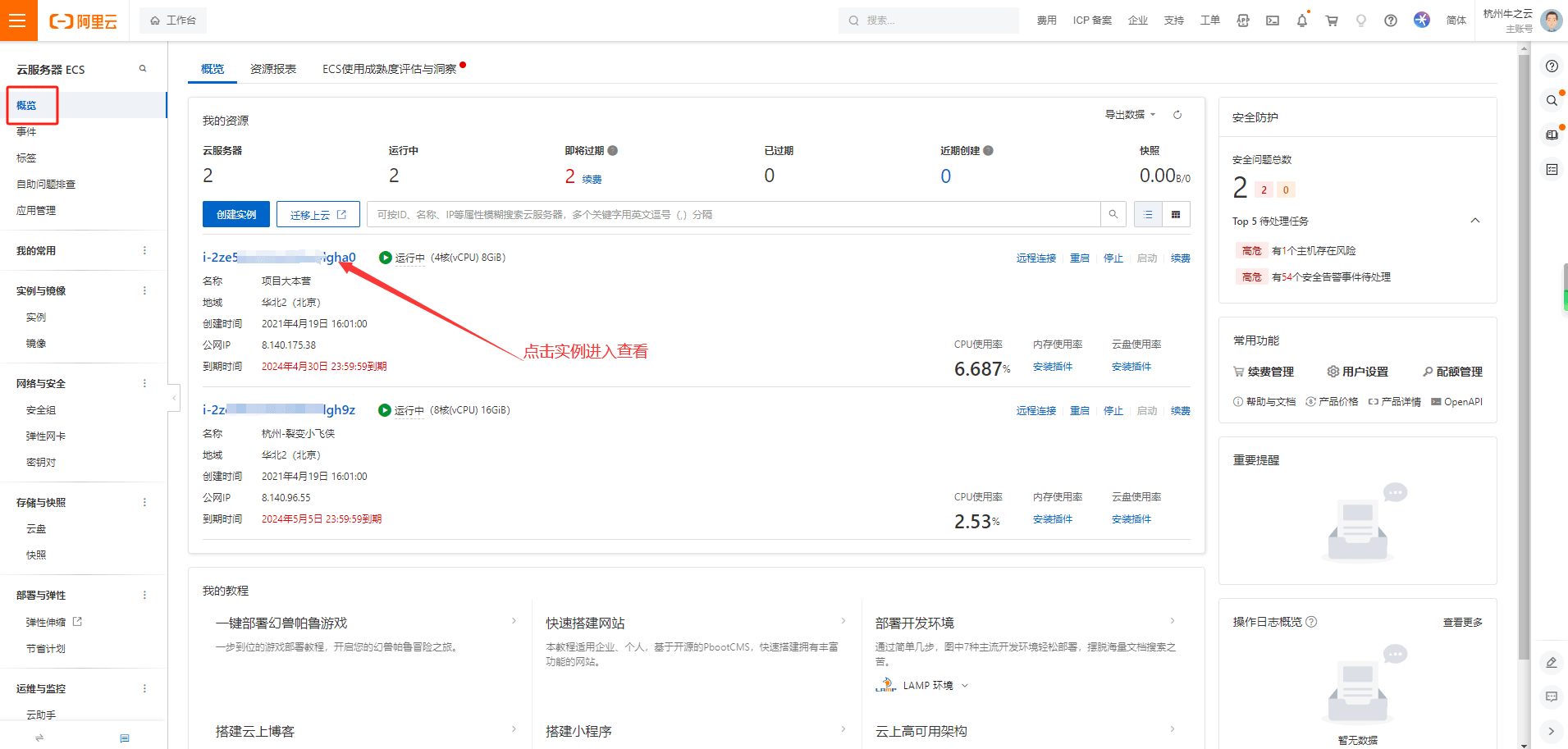Collapse the Top 5 待处理任务 section
Screen dimensions: 1568x749
(1474, 221)
